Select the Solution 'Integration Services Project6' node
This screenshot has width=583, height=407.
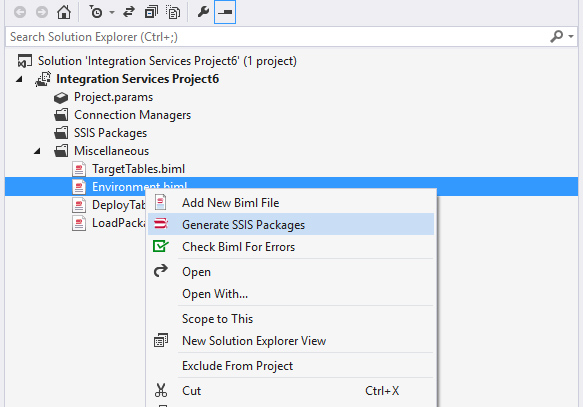click(167, 61)
